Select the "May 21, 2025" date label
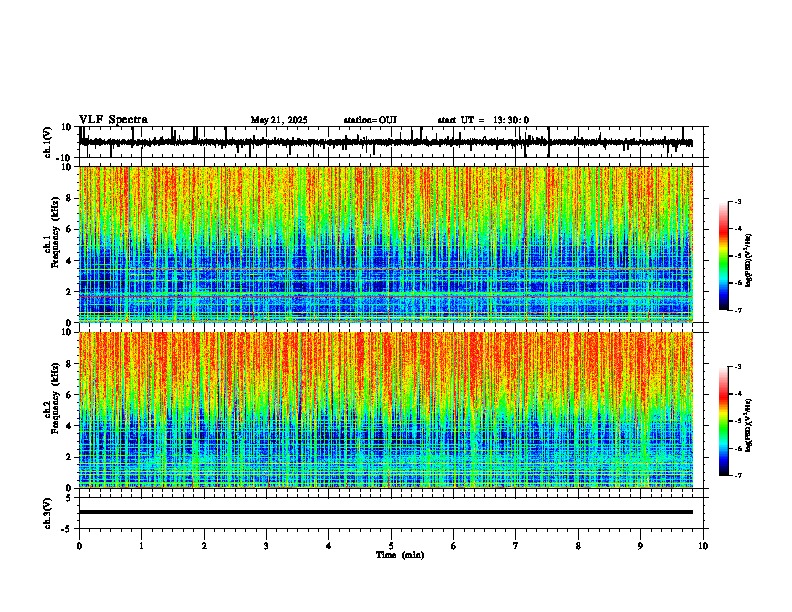Image resolution: width=792 pixels, height=612 pixels. [279, 120]
